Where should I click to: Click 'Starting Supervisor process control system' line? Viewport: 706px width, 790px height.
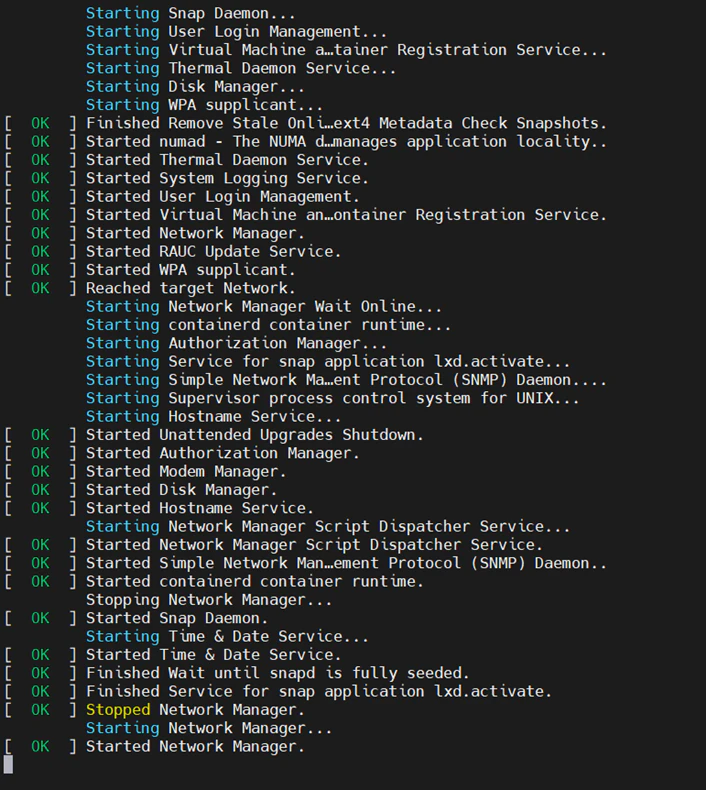point(333,398)
